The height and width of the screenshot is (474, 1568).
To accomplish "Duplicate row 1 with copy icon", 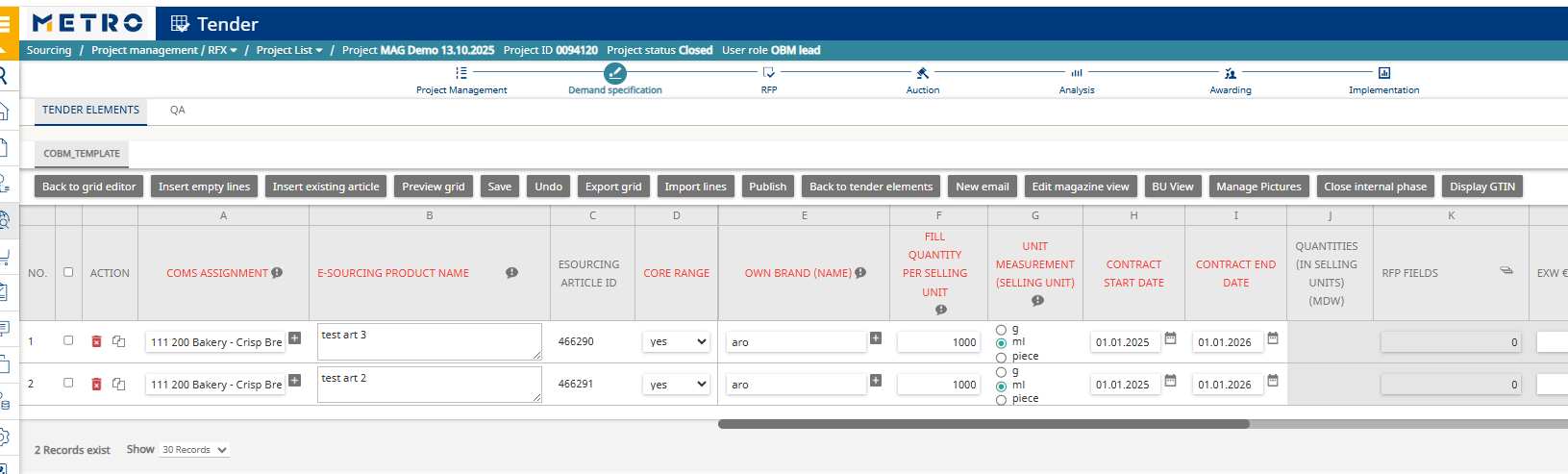I will [119, 341].
